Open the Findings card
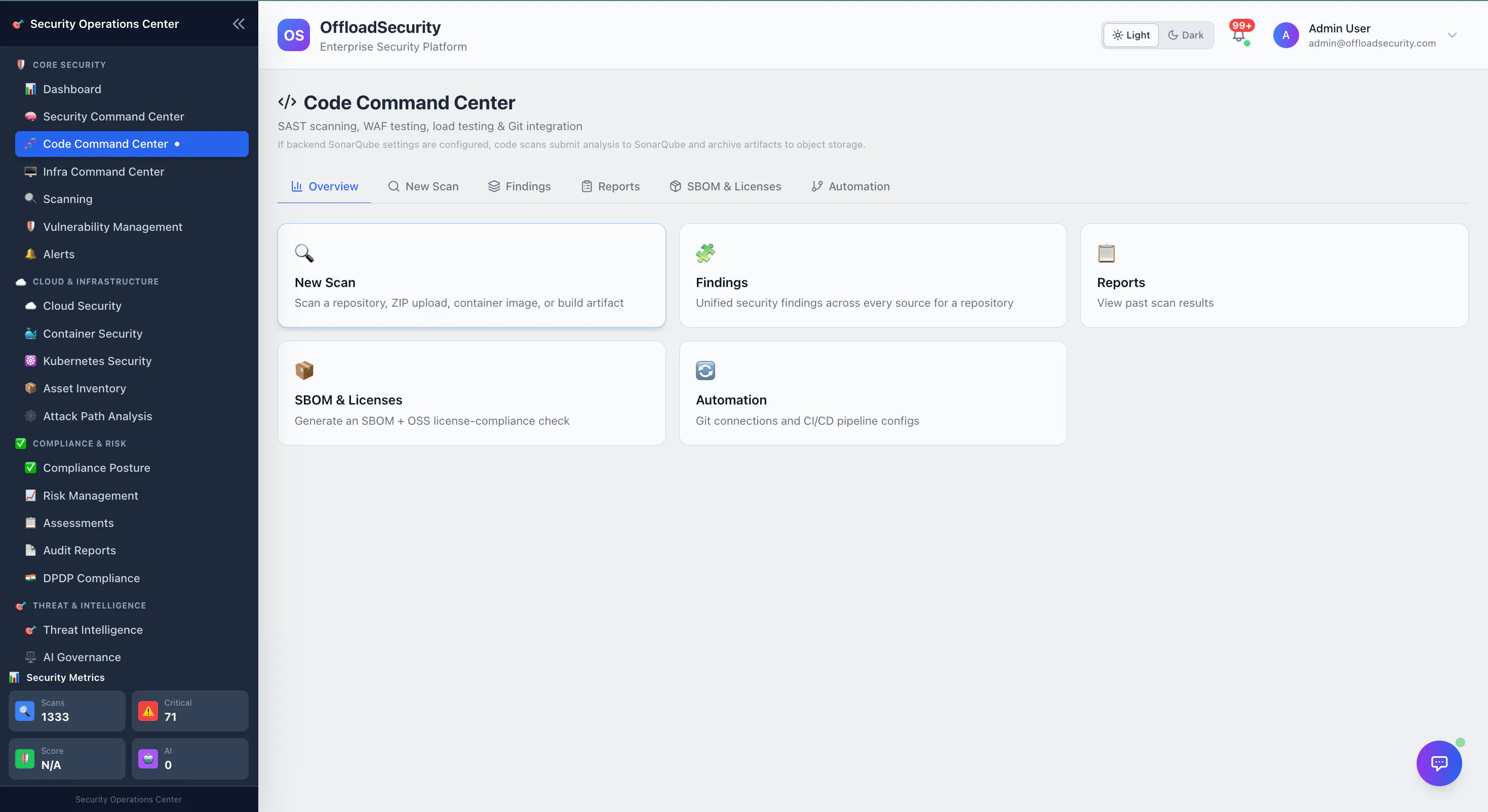The width and height of the screenshot is (1488, 812). [873, 275]
